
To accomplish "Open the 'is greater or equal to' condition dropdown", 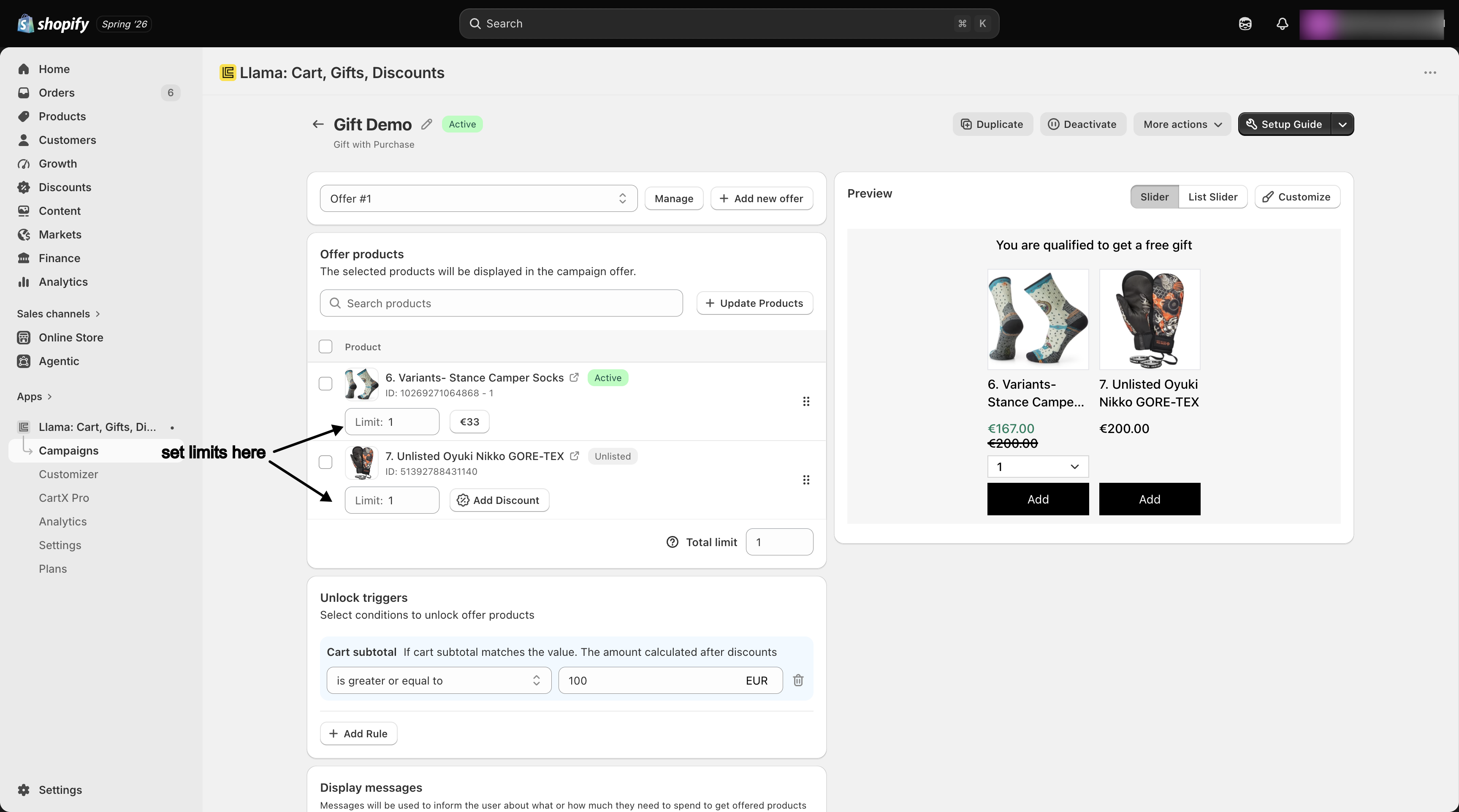I will pos(439,680).
